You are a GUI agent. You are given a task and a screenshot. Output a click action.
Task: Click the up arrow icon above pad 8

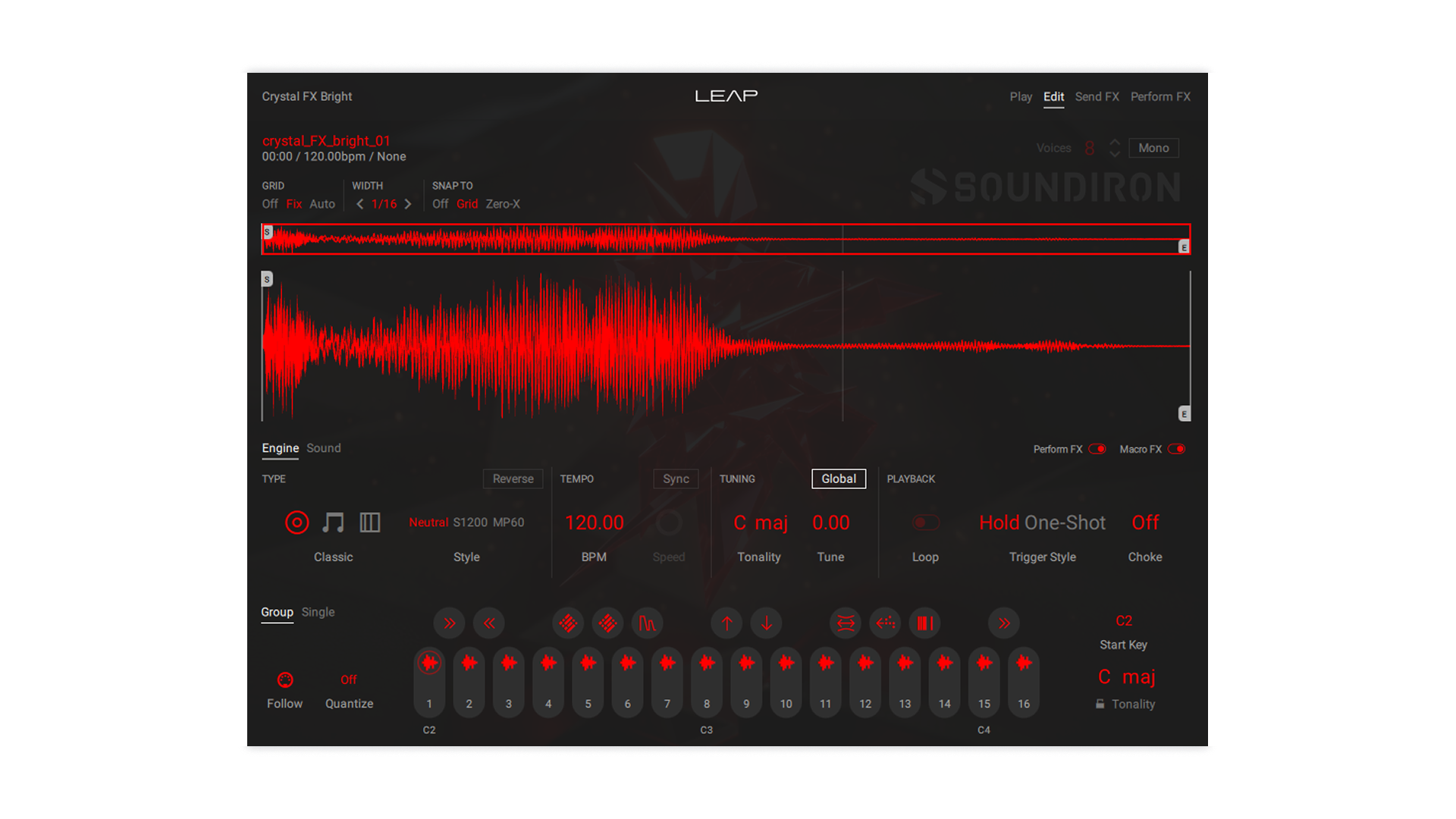(726, 623)
